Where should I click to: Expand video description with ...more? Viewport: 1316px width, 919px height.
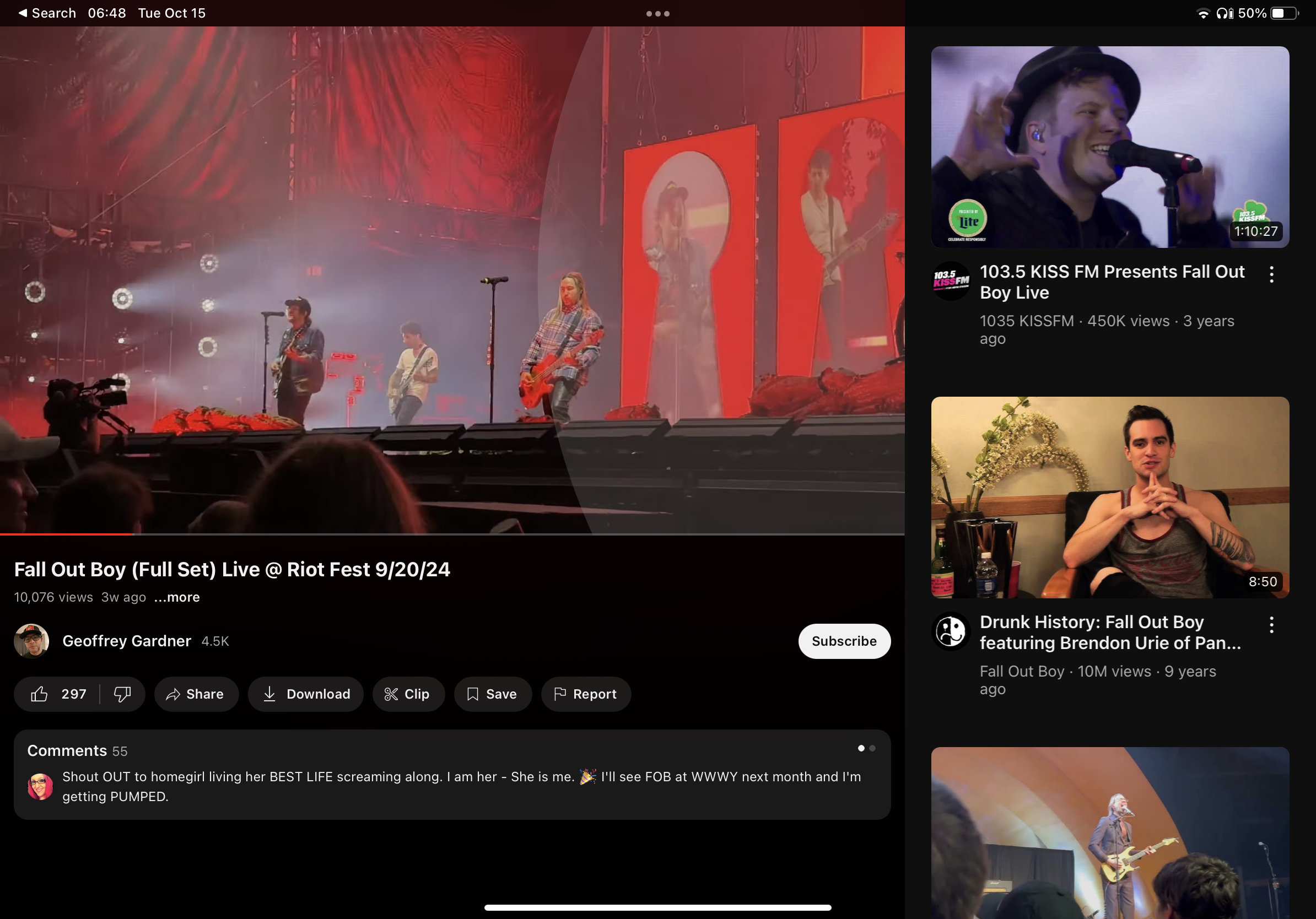click(x=177, y=597)
